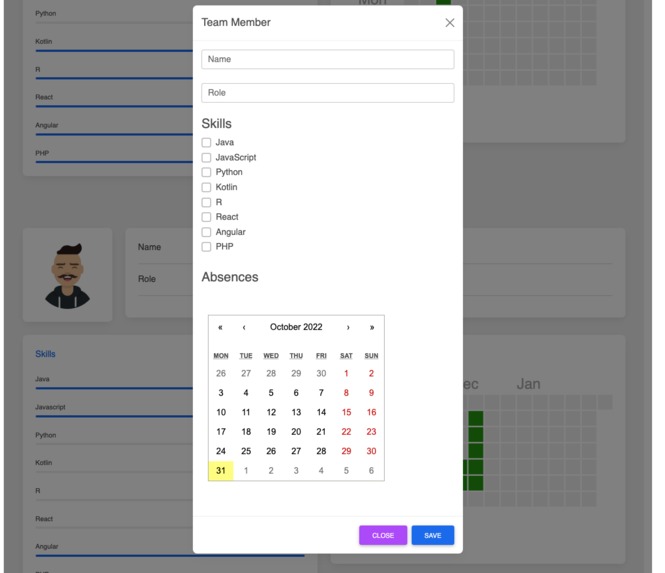Pick Sunday October 23
The height and width of the screenshot is (573, 665).
[371, 432]
